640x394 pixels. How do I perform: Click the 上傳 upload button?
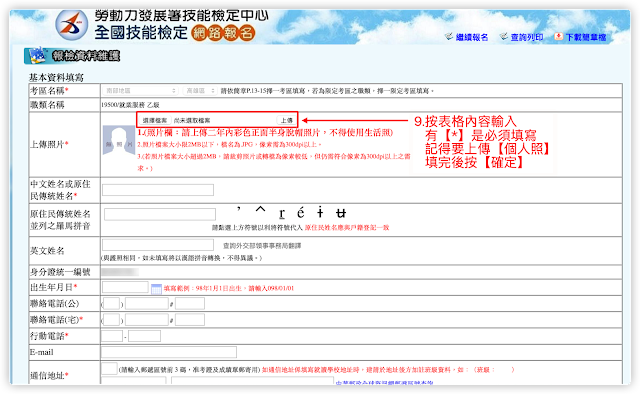287,120
